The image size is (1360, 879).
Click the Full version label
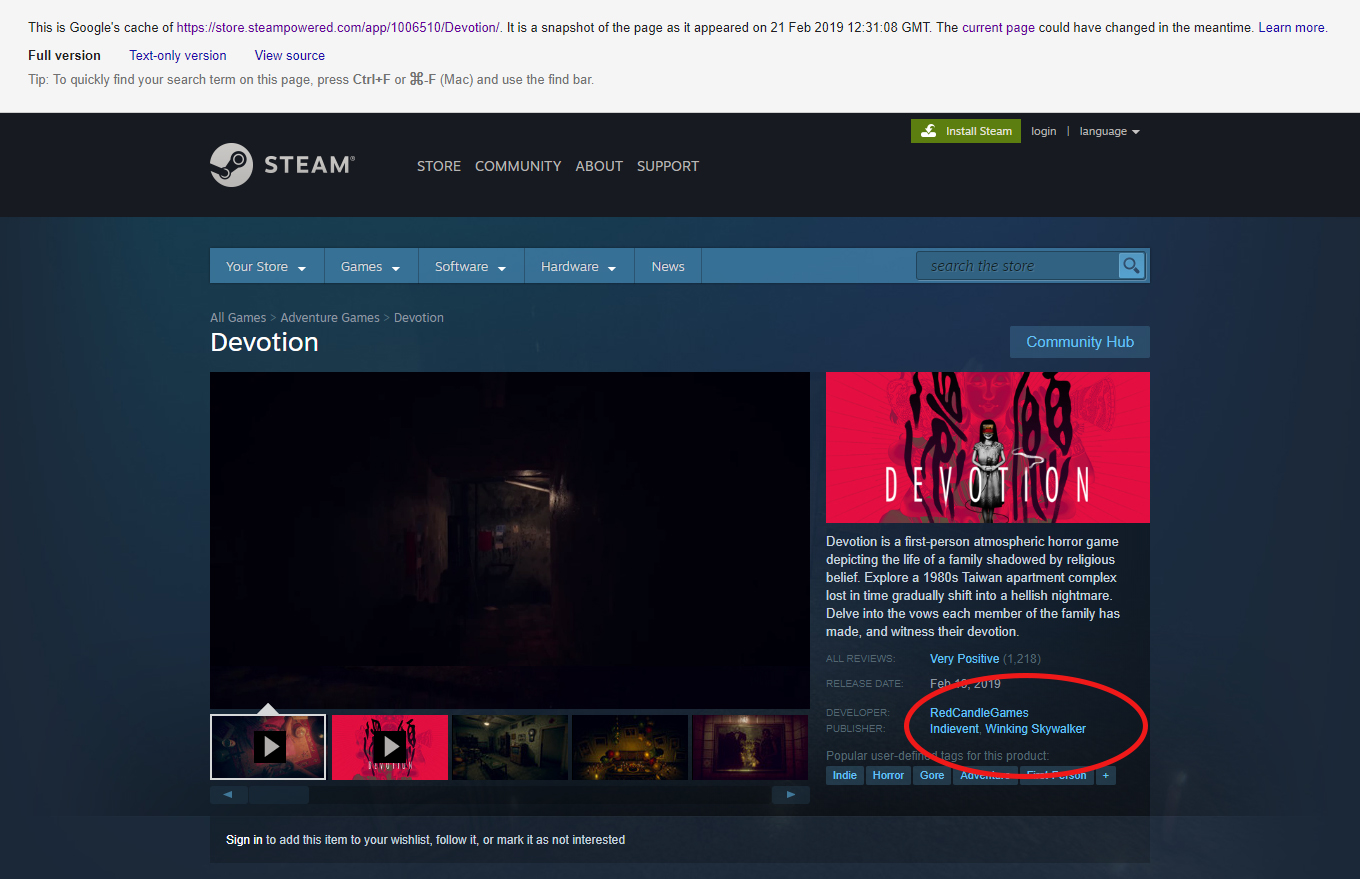coord(64,56)
